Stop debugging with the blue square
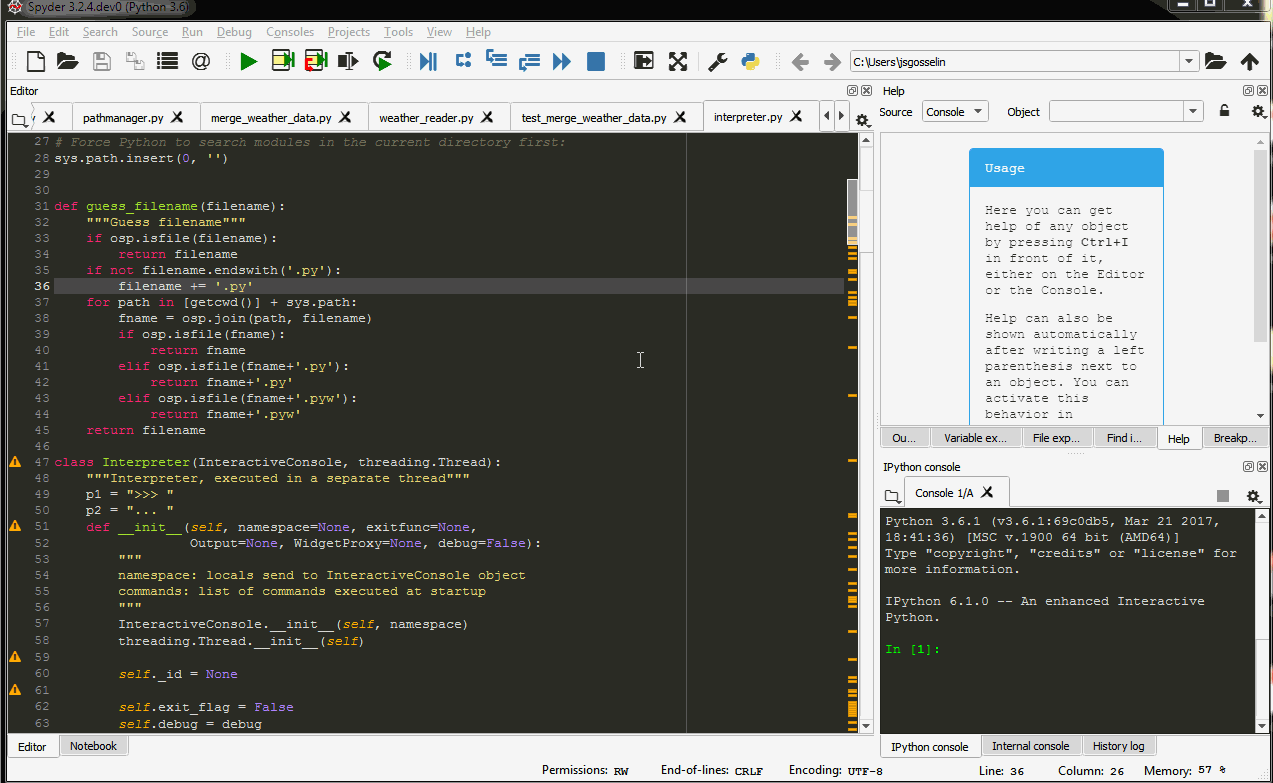 click(x=595, y=62)
